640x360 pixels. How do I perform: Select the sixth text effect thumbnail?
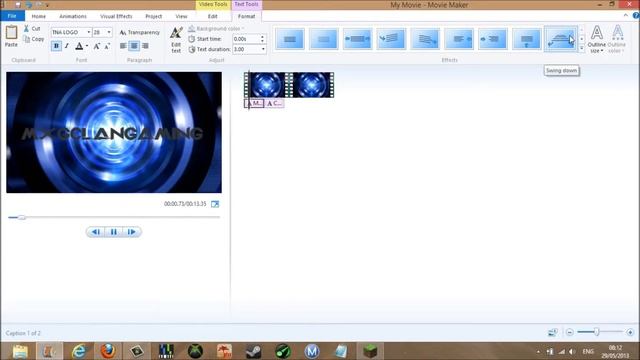click(x=459, y=39)
